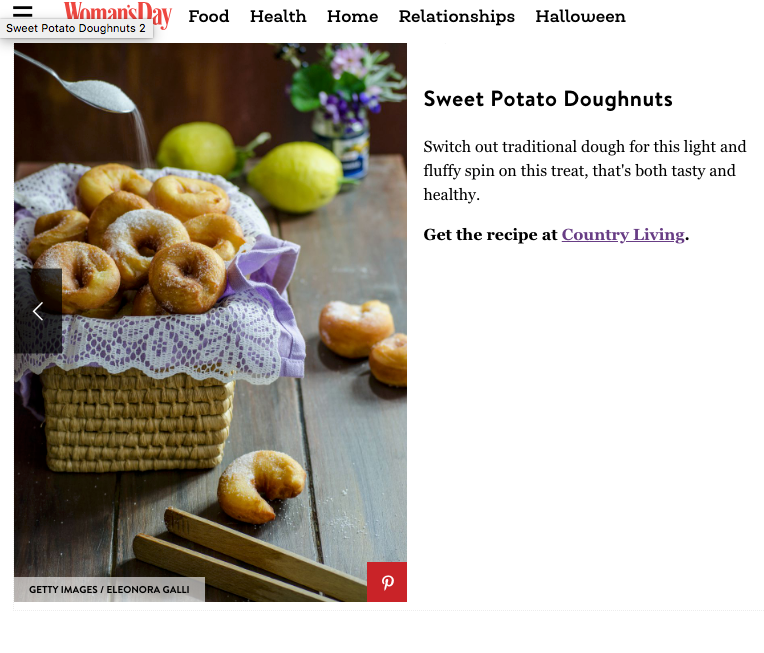The image size is (764, 653).
Task: Follow the Country Living recipe link
Action: (x=623, y=235)
